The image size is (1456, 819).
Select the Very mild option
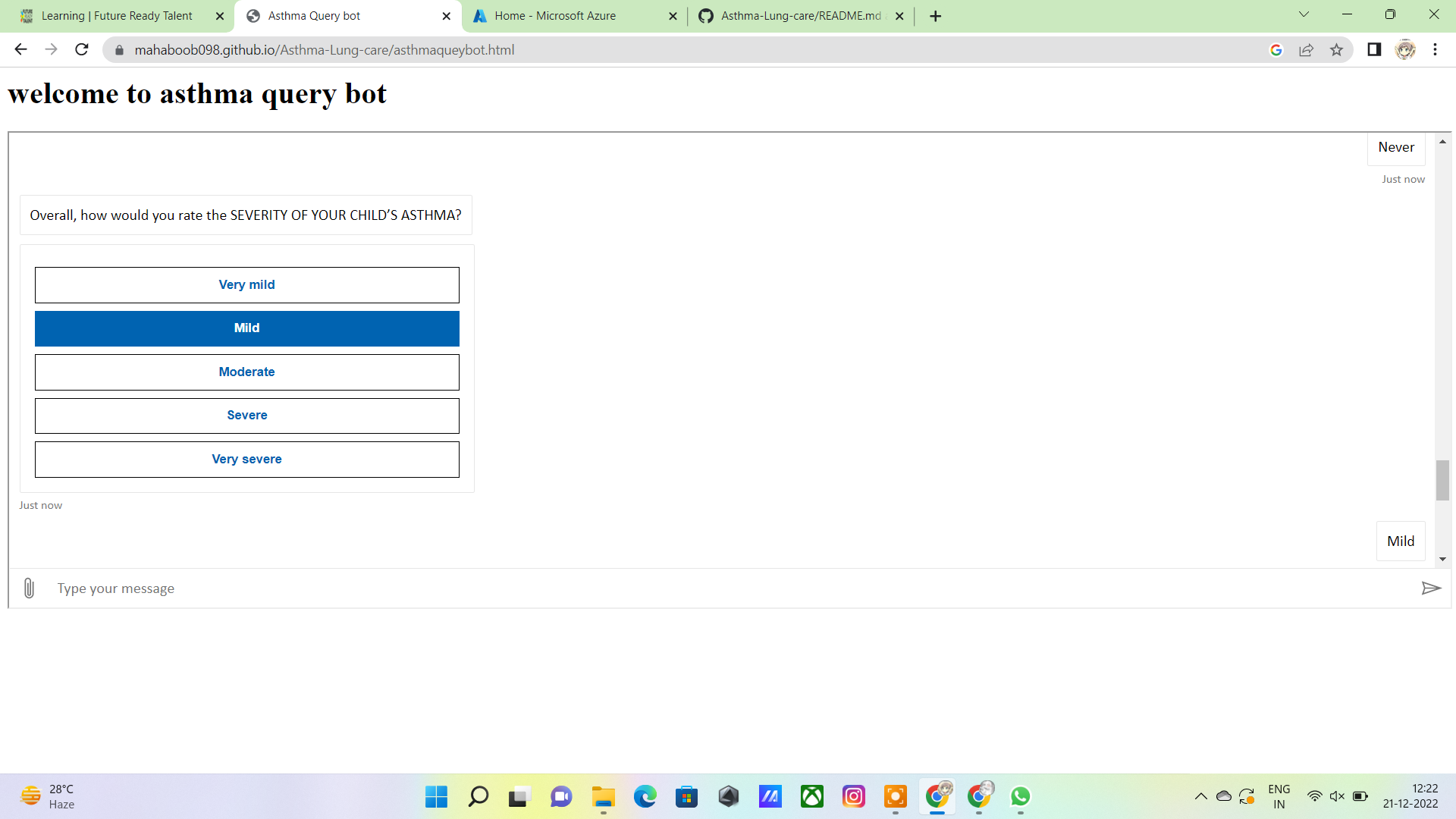click(x=246, y=285)
